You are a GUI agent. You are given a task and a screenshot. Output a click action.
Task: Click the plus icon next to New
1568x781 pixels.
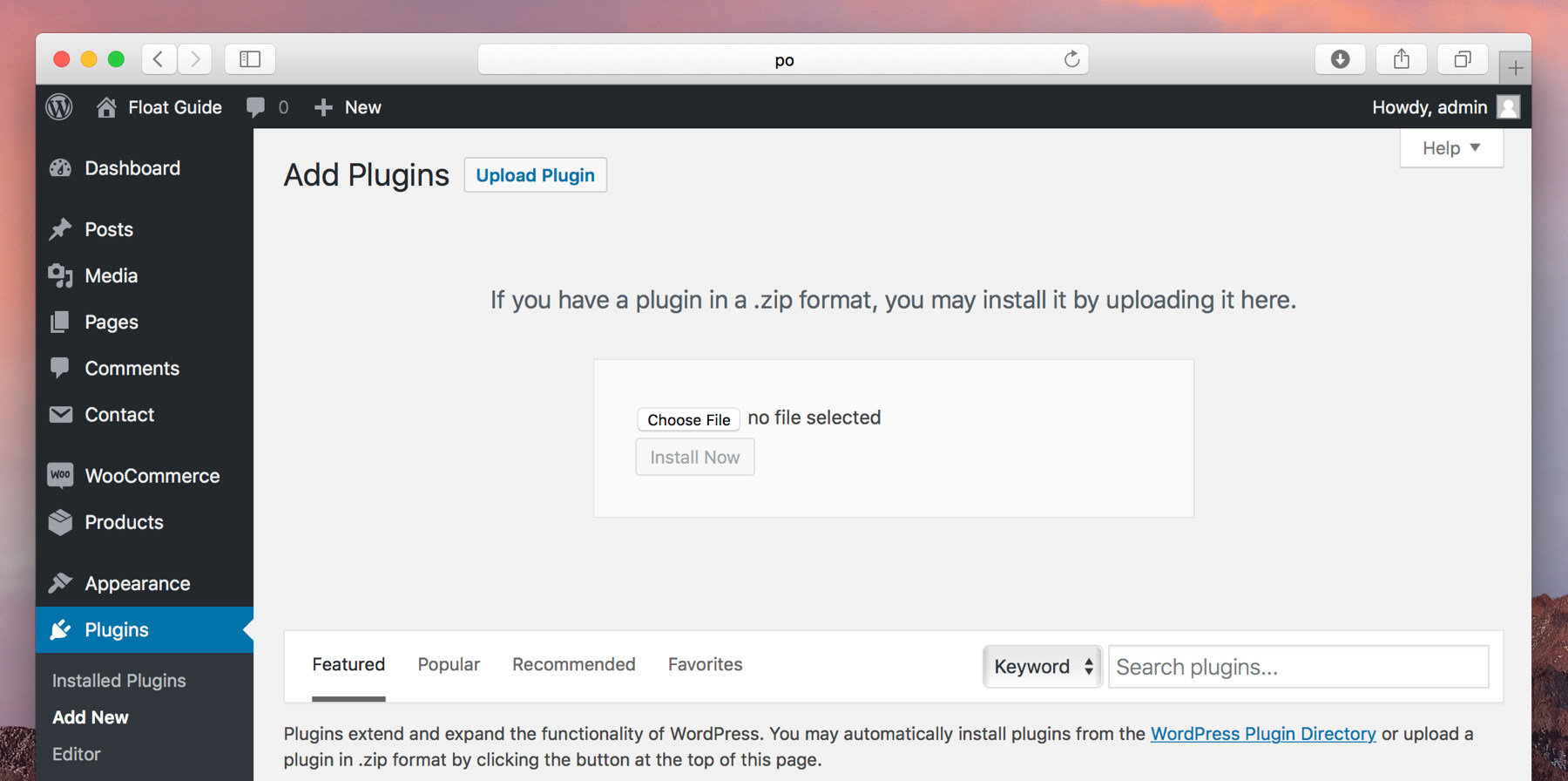(323, 107)
